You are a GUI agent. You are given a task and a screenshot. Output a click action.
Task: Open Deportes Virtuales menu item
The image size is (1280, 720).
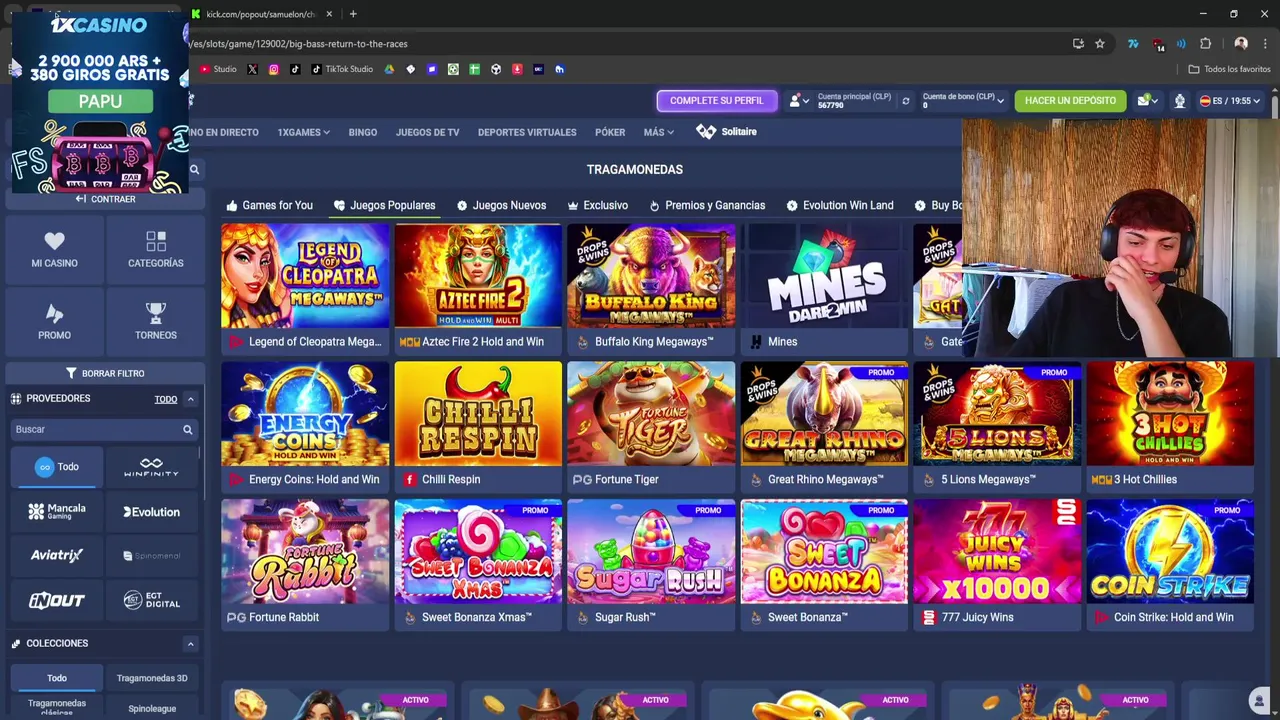[x=527, y=132]
